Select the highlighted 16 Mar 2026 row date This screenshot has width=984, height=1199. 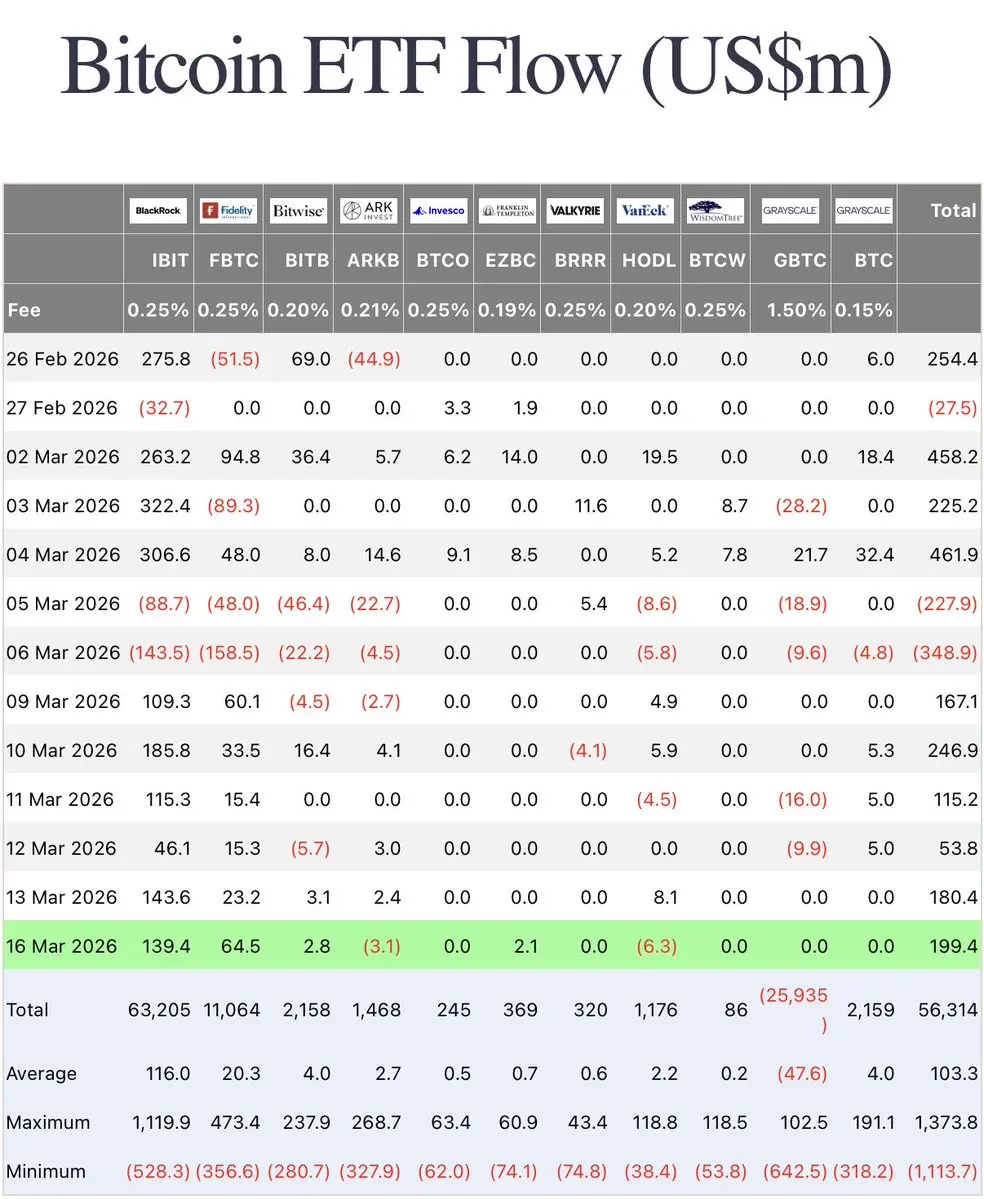(x=62, y=946)
